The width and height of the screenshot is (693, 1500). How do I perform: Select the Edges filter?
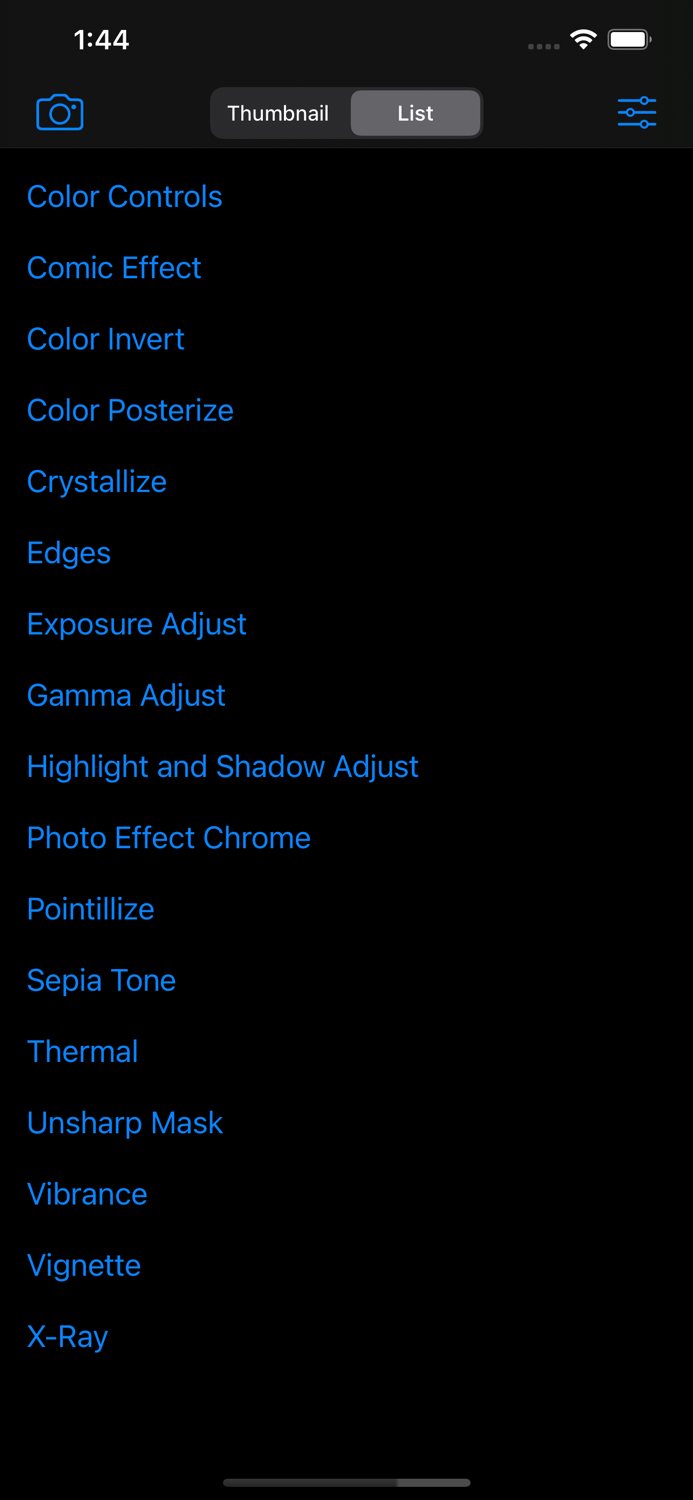(x=68, y=553)
